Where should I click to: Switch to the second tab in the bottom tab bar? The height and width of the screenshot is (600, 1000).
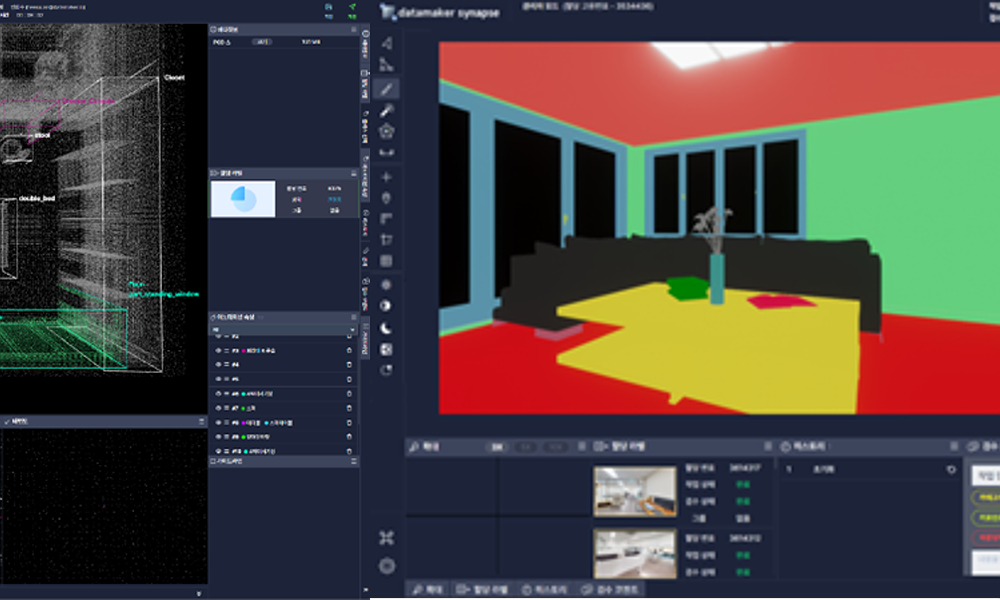[482, 589]
